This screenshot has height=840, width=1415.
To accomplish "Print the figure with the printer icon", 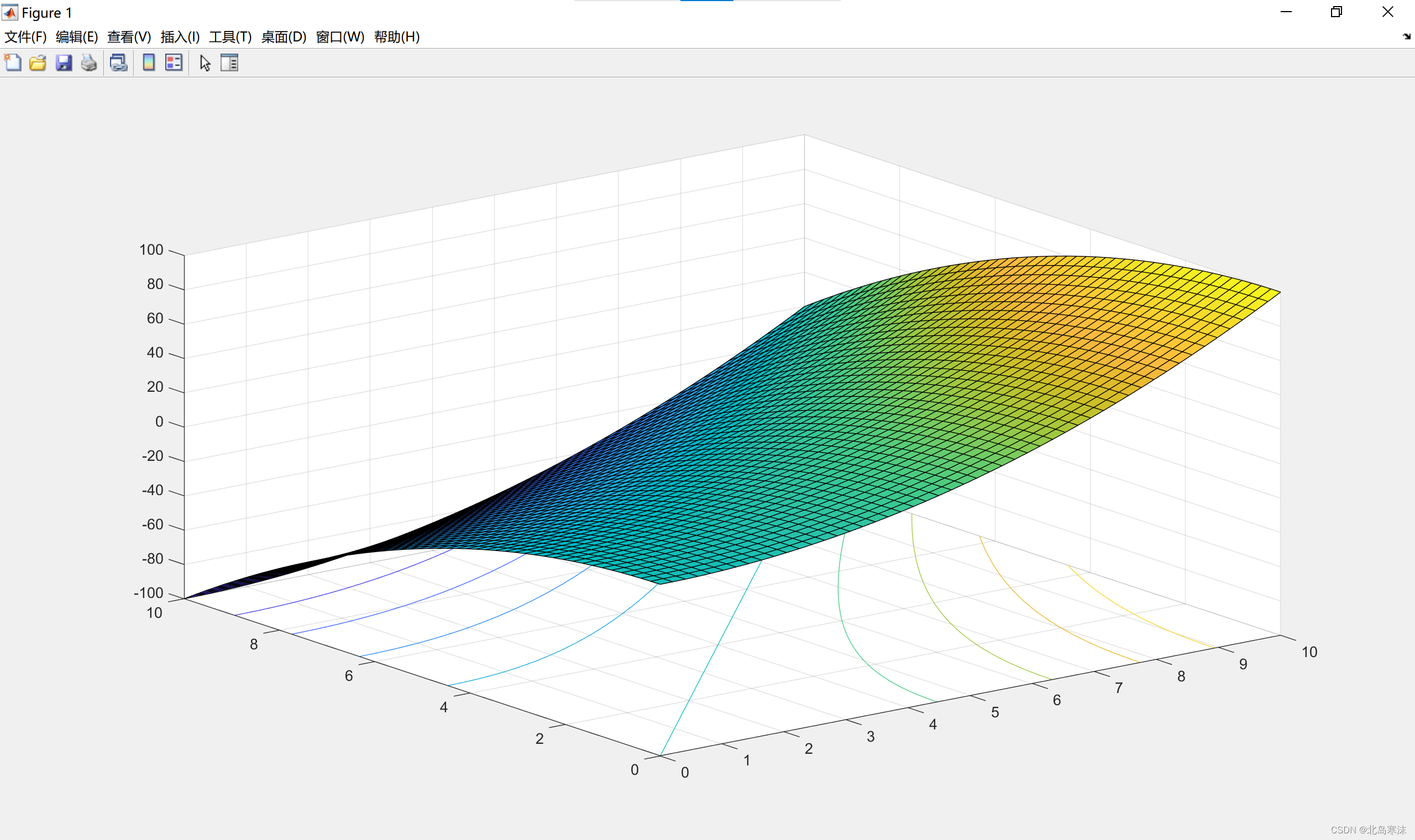I will (89, 63).
